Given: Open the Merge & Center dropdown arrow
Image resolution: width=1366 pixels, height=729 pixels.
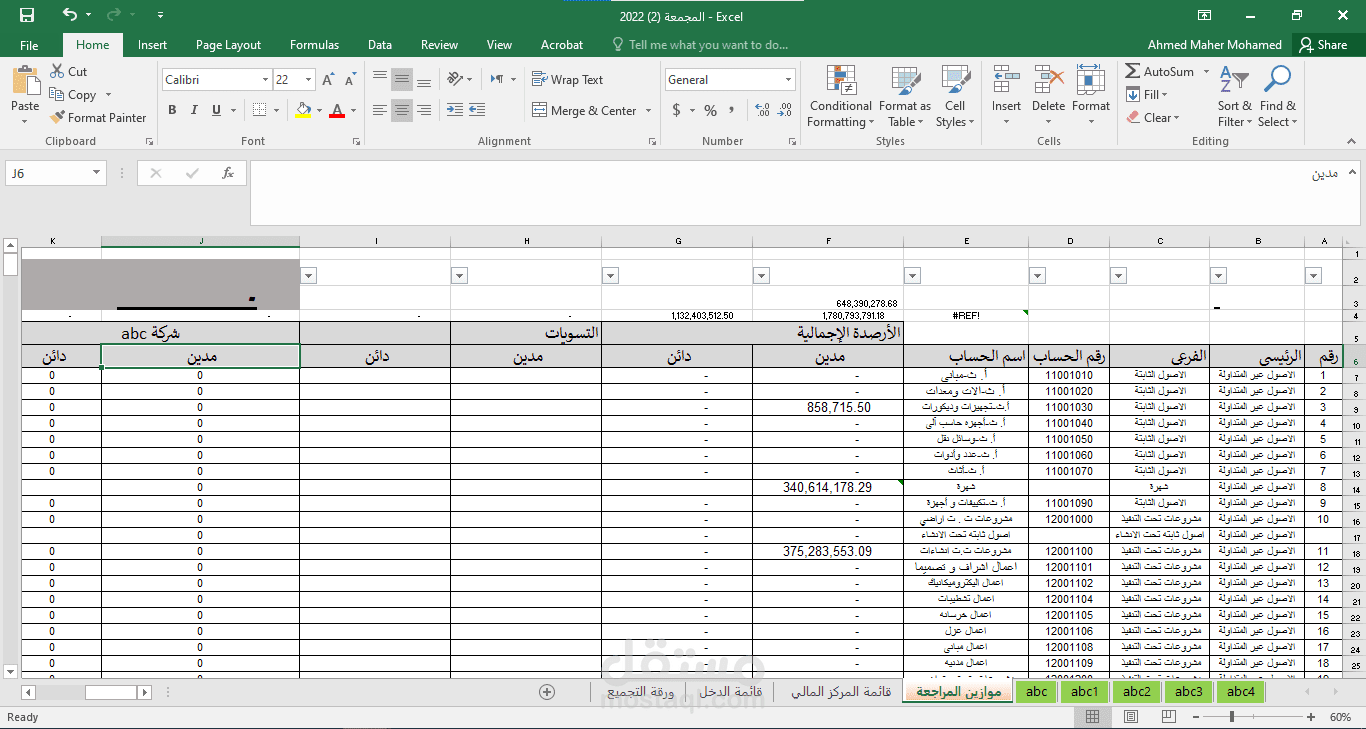Looking at the screenshot, I should tap(648, 111).
